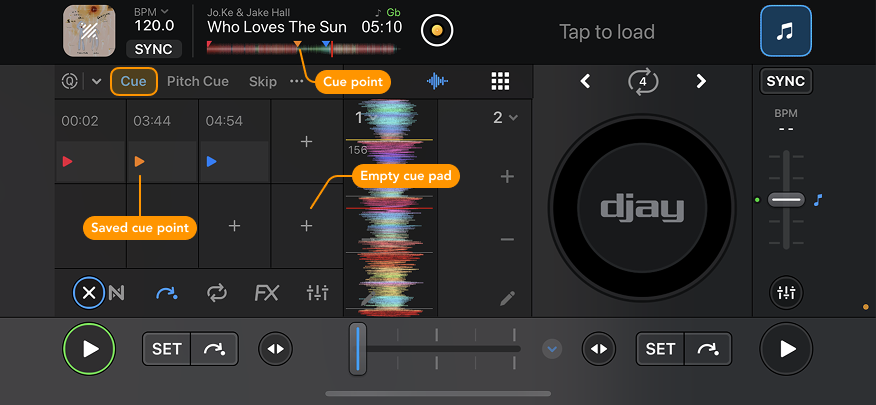Image resolution: width=876 pixels, height=405 pixels.
Task: Toggle SYNC on the right deck
Action: pyautogui.click(x=785, y=81)
